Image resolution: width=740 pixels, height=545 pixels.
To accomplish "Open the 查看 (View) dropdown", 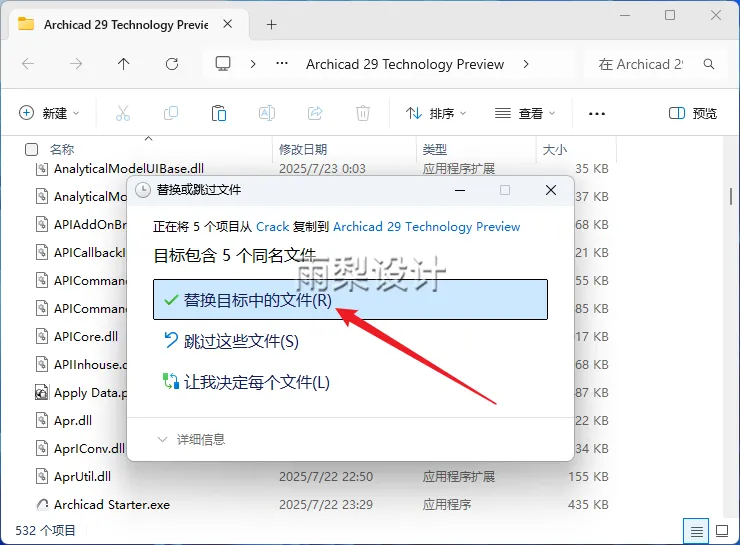I will [x=525, y=113].
